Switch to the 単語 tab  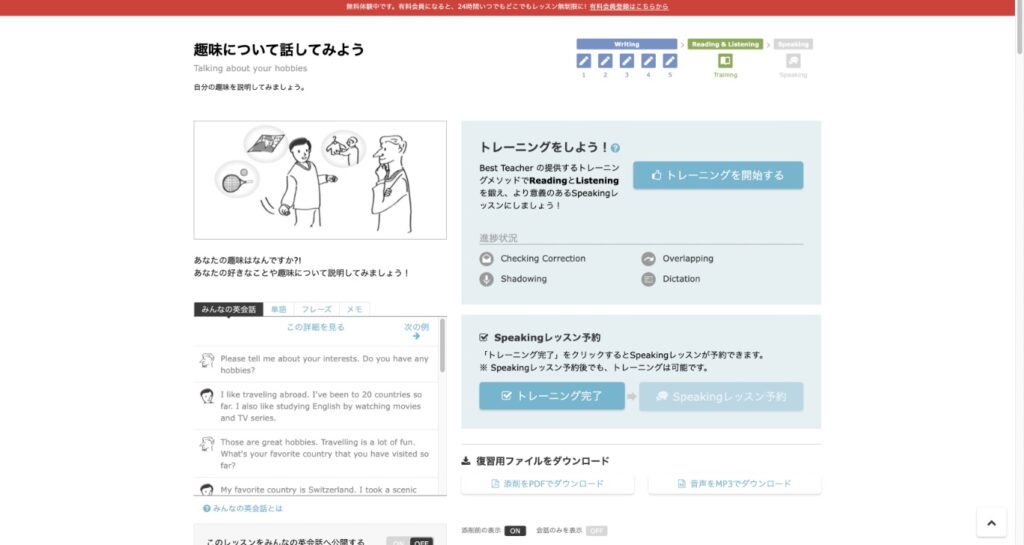278,310
